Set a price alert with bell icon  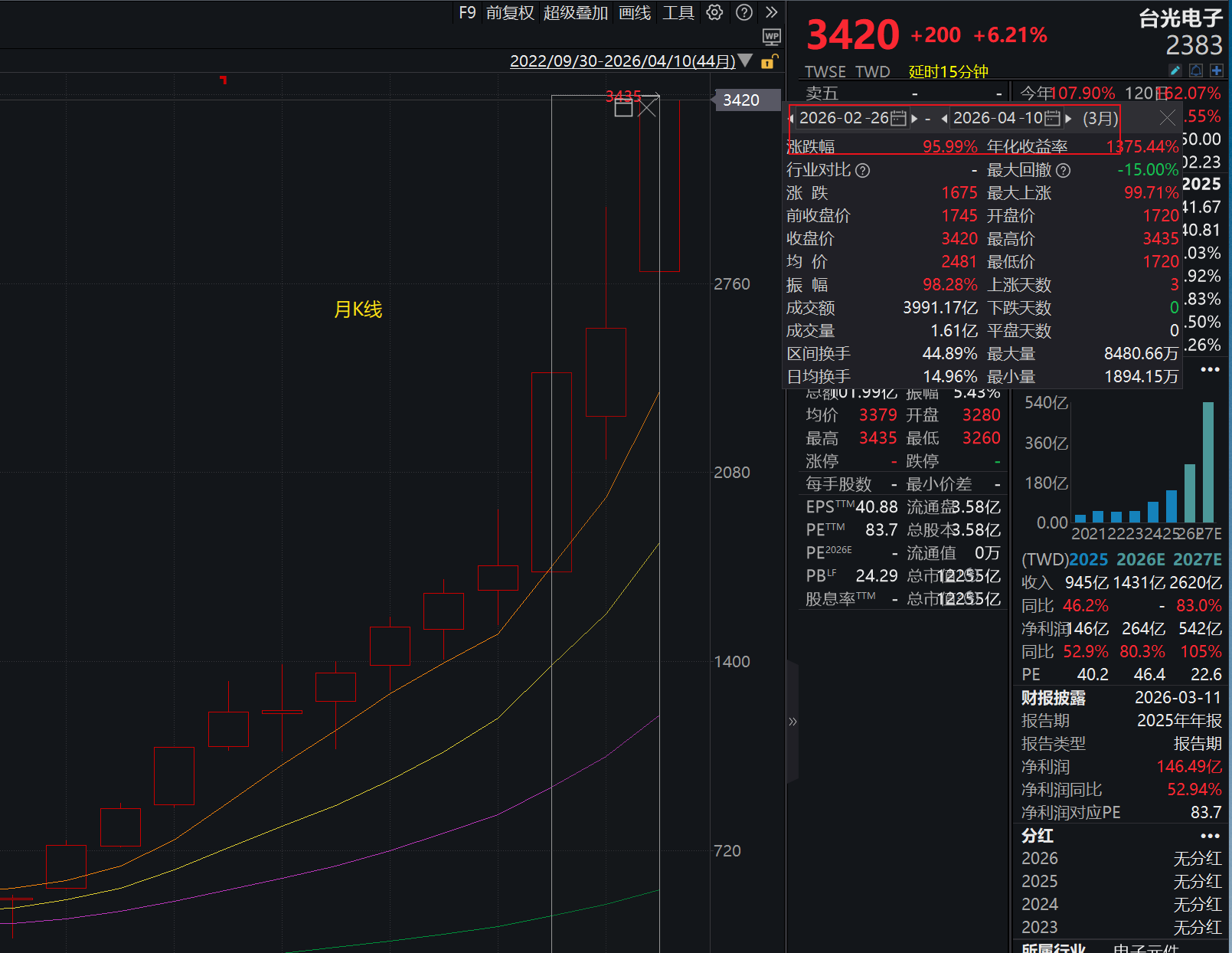click(1196, 70)
